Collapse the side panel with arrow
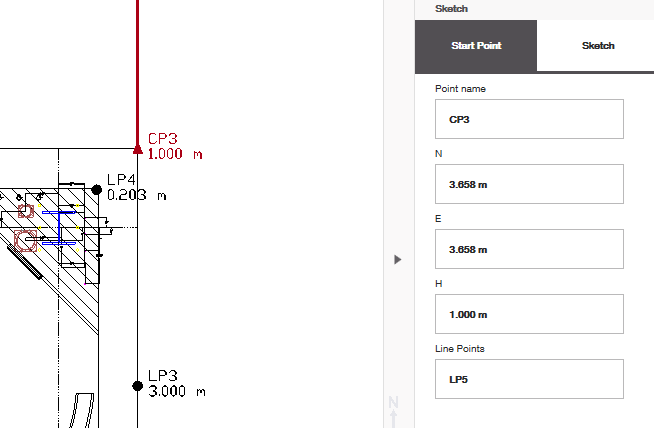The height and width of the screenshot is (428, 654). coord(397,260)
